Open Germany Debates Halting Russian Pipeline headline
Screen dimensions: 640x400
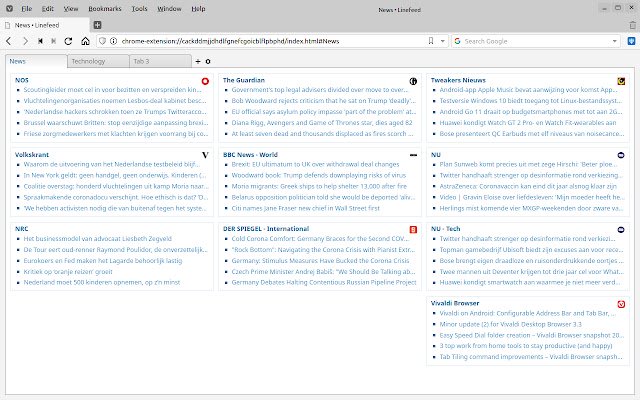click(324, 282)
